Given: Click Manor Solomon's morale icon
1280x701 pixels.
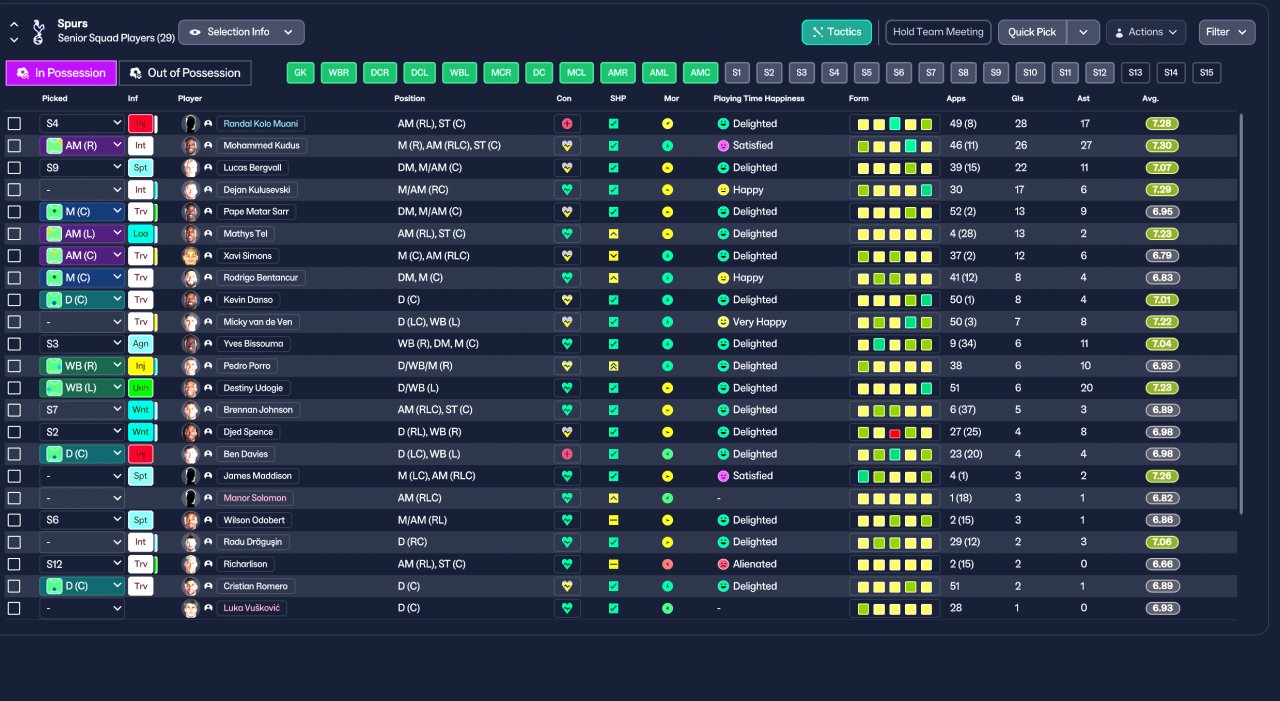Looking at the screenshot, I should tap(667, 498).
